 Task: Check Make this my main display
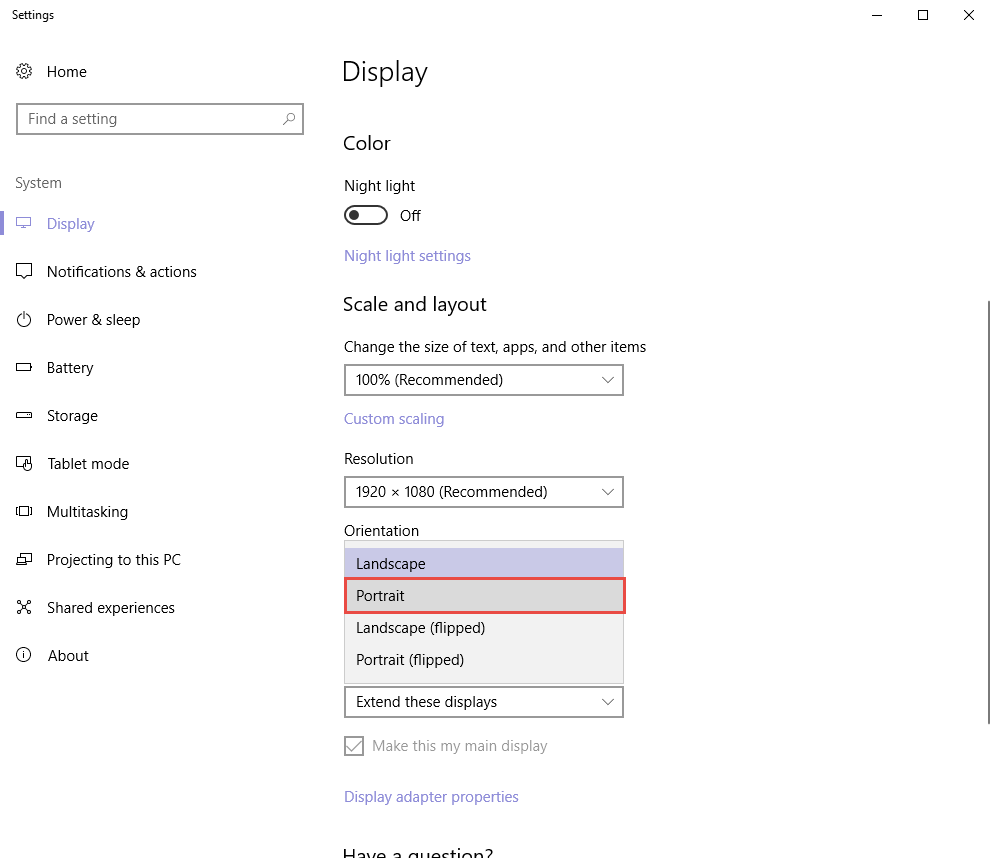[x=354, y=745]
